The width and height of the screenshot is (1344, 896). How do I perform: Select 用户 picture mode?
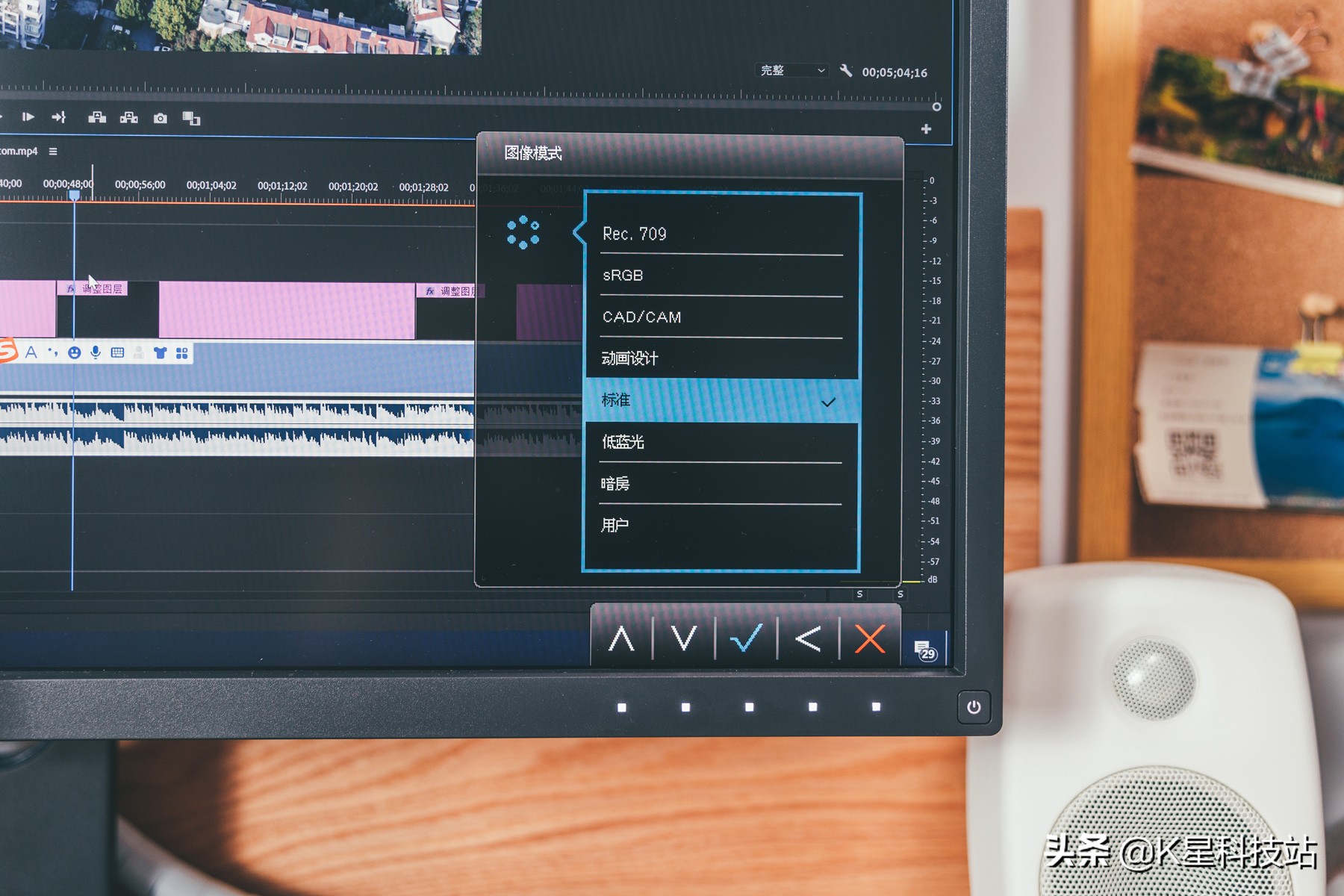721,526
